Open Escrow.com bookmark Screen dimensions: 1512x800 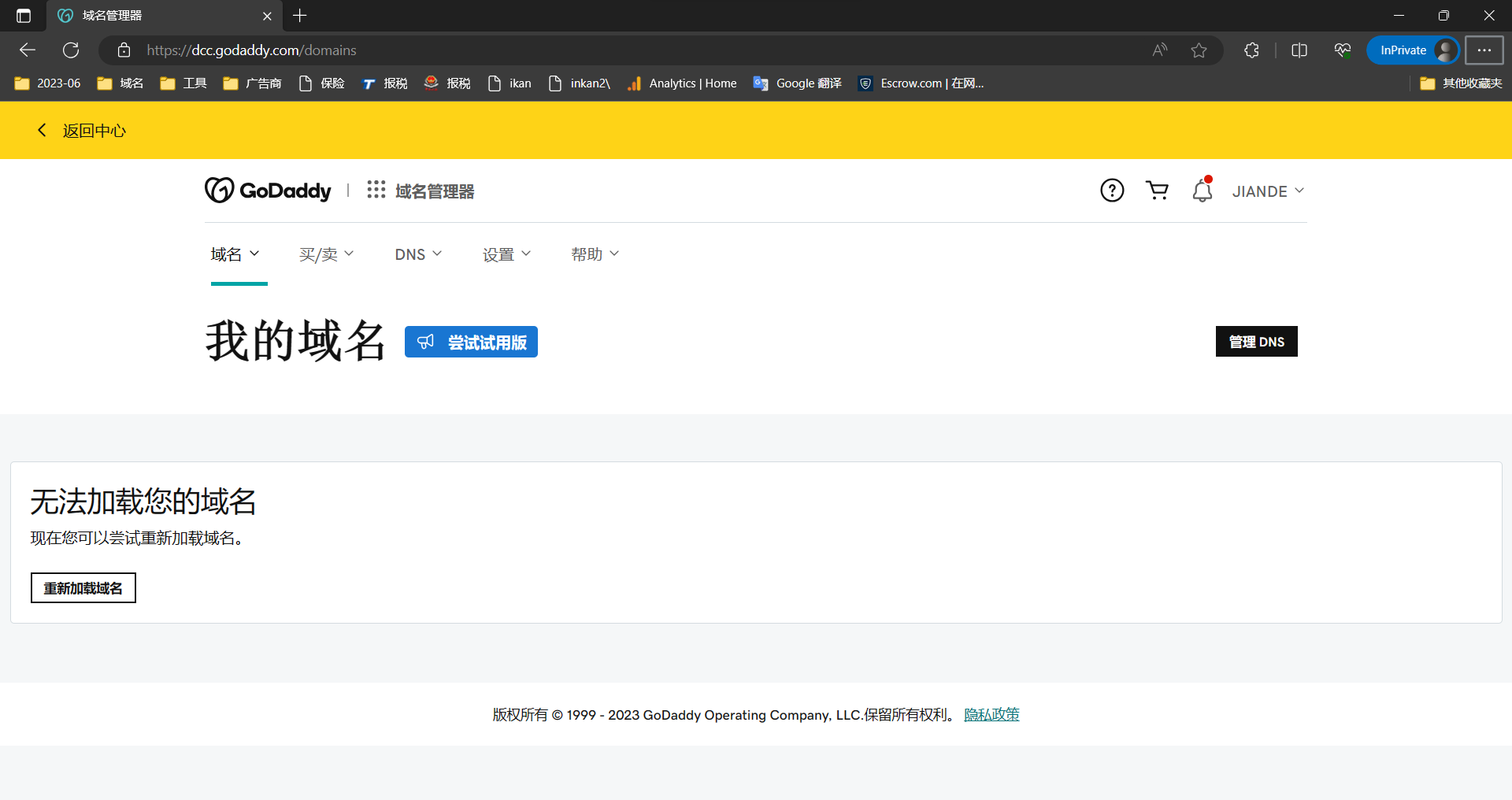click(x=921, y=83)
